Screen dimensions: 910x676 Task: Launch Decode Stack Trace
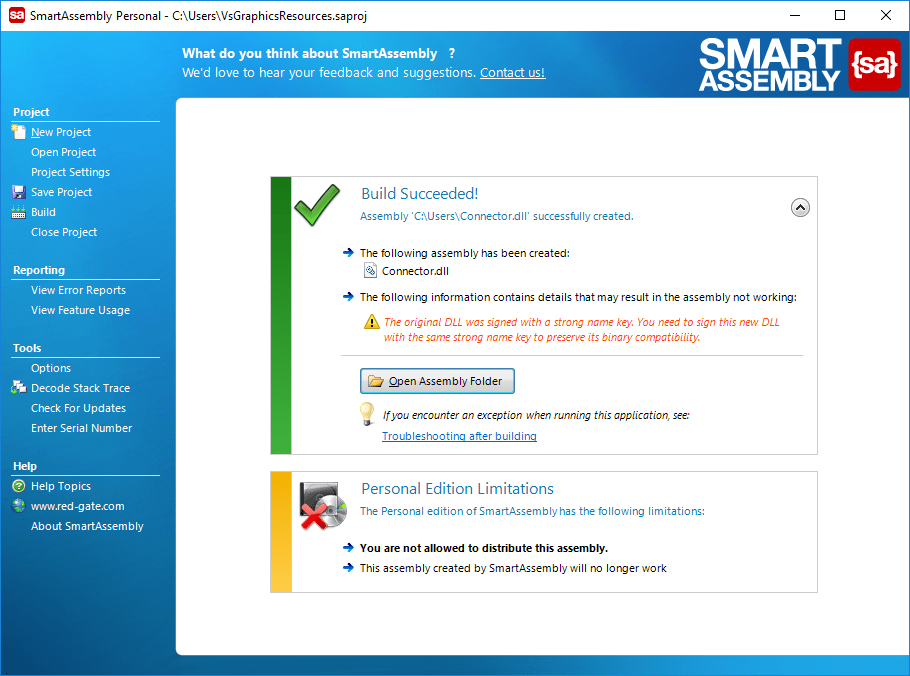point(81,388)
